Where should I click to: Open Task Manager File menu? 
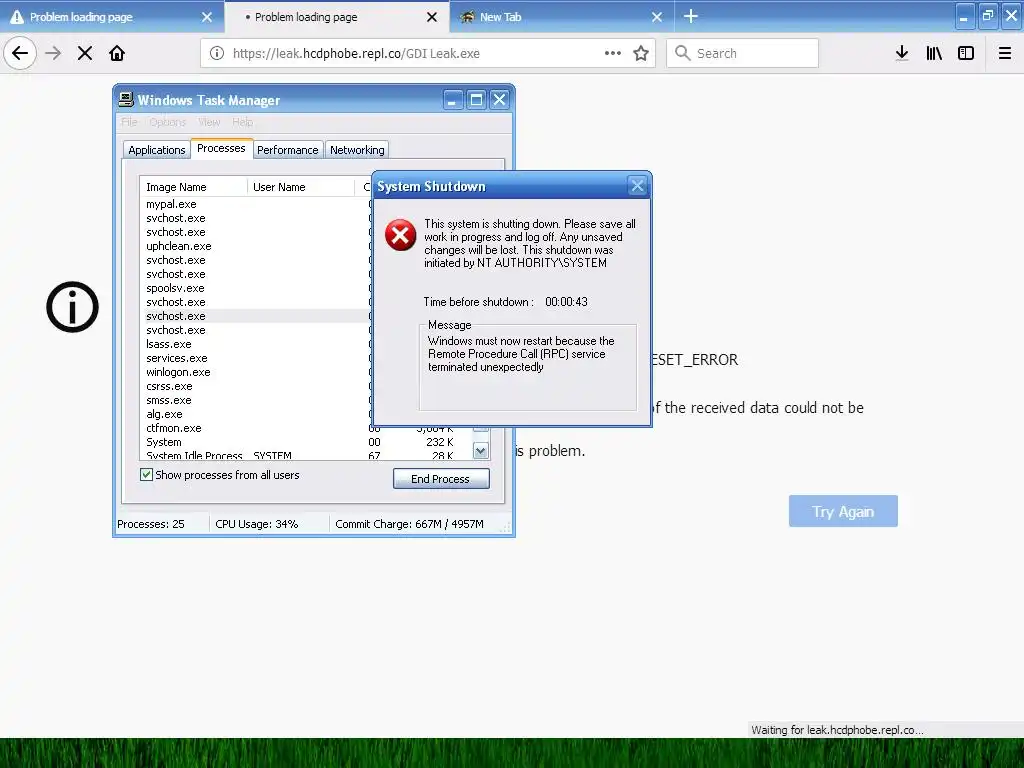[x=129, y=122]
